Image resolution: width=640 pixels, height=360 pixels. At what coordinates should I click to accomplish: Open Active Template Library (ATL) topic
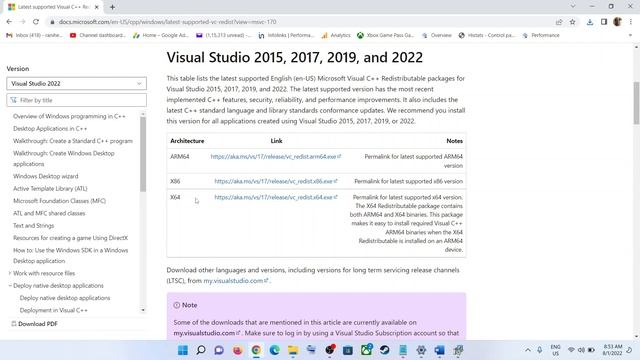coord(50,189)
